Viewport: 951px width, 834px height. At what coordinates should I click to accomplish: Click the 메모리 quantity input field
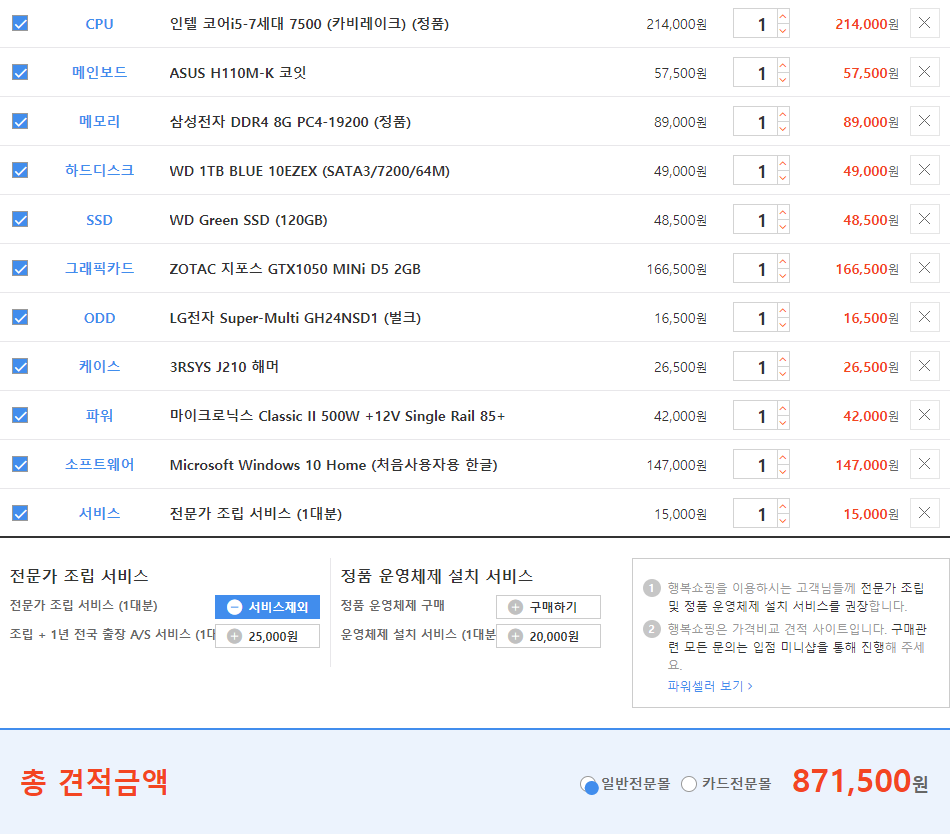click(x=755, y=122)
